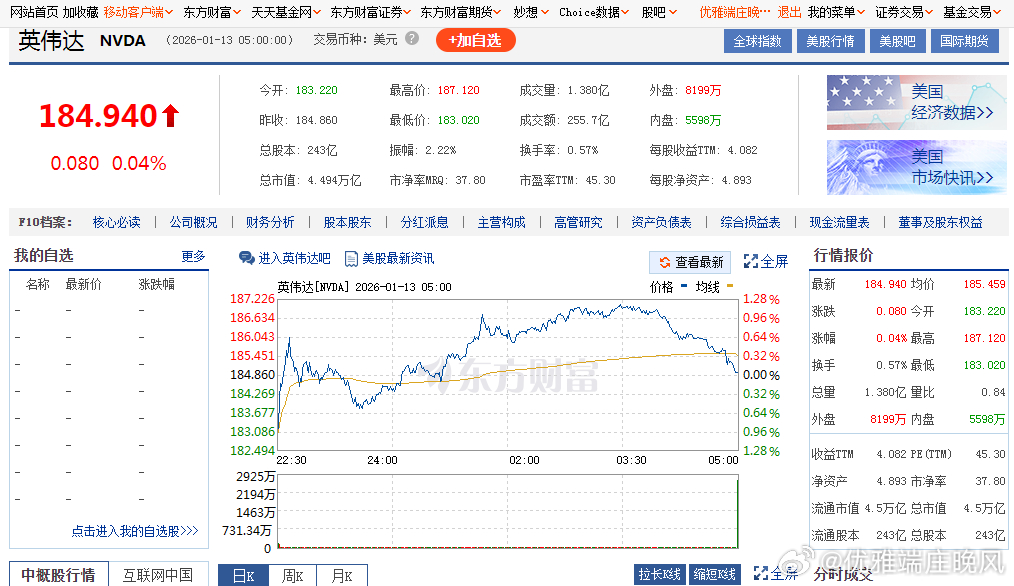
Task: Click 缩短K线 button
Action: [714, 574]
